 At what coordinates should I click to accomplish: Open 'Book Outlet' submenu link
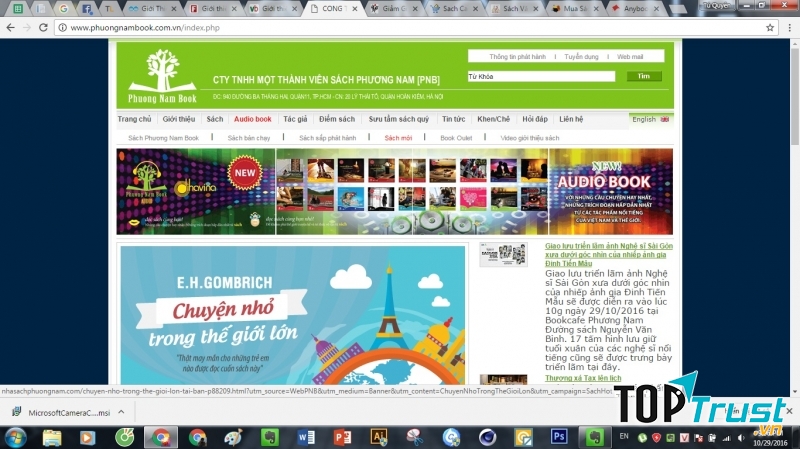click(456, 138)
